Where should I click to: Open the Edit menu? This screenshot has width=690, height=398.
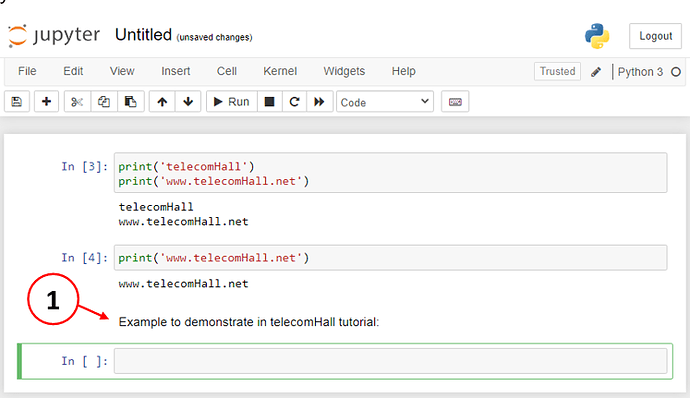73,71
